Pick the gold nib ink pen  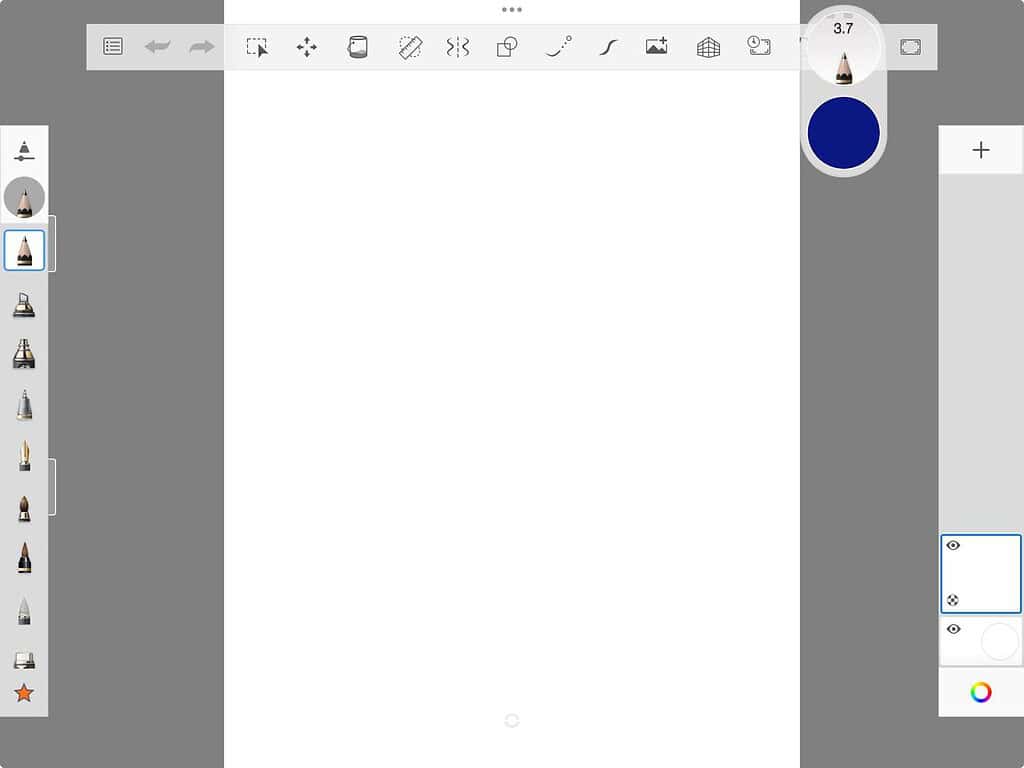click(24, 456)
